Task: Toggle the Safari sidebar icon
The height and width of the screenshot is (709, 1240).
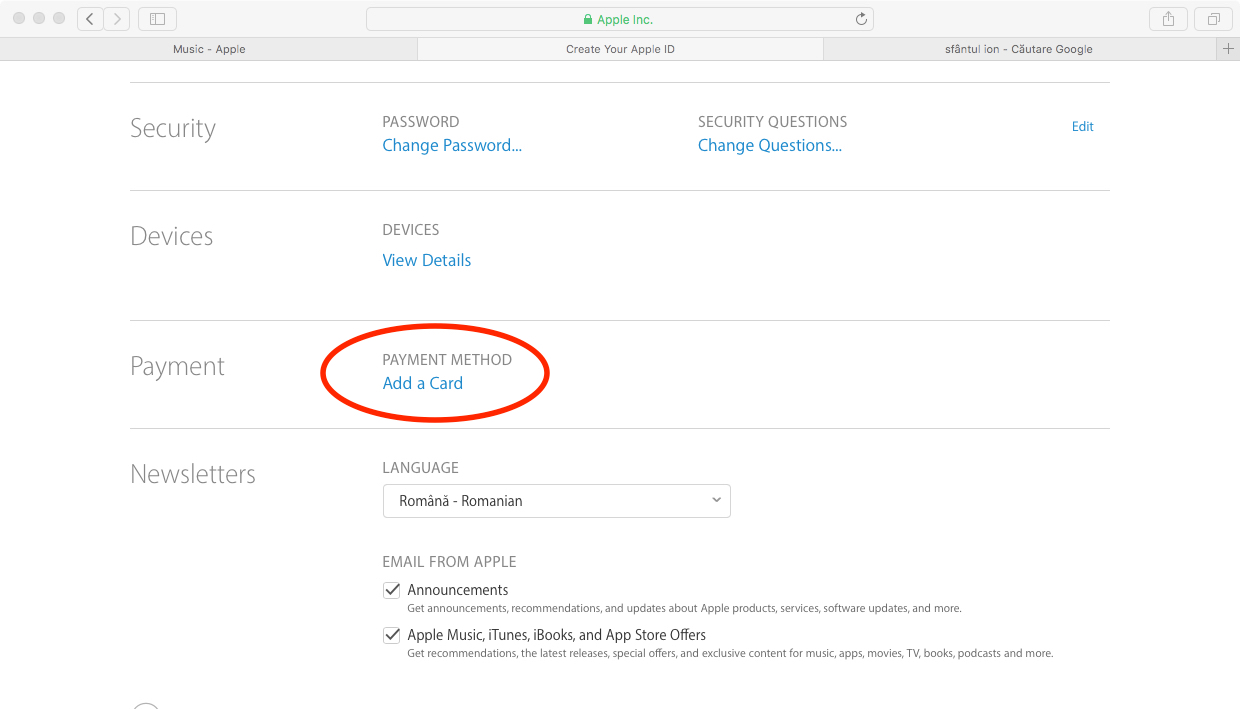Action: (x=157, y=19)
